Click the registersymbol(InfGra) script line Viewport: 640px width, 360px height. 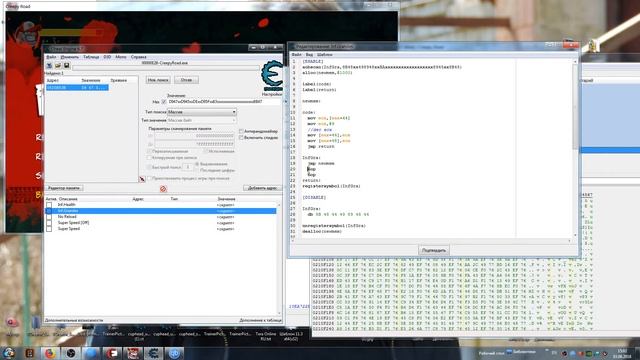coord(331,186)
